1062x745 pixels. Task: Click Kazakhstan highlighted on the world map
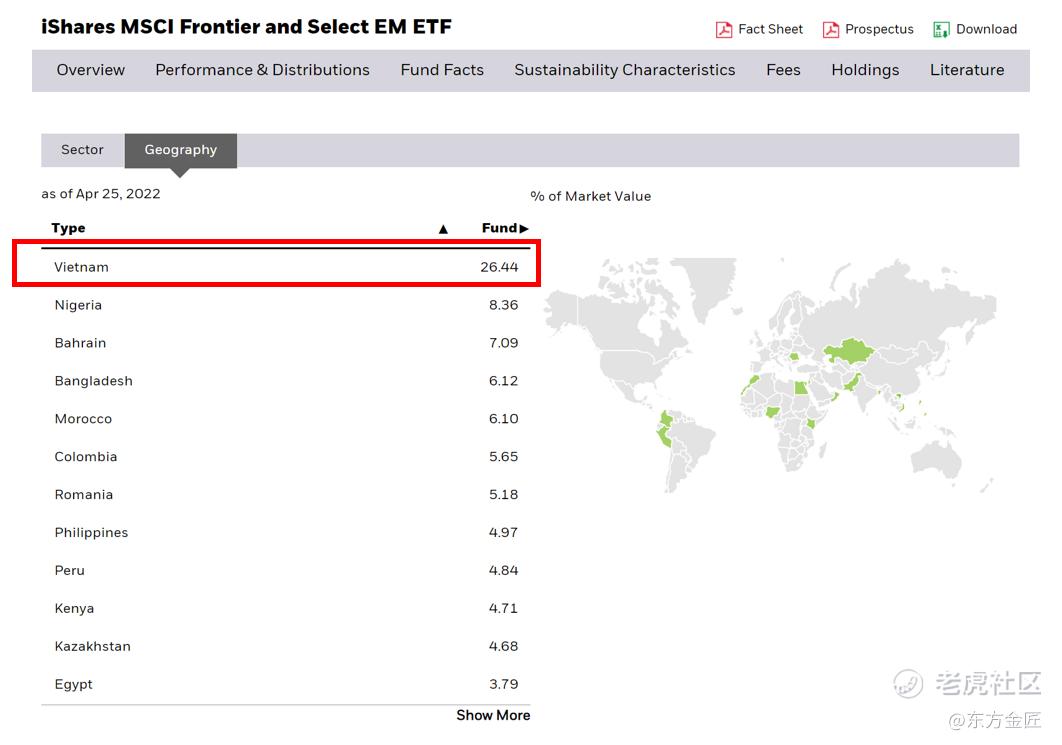848,350
